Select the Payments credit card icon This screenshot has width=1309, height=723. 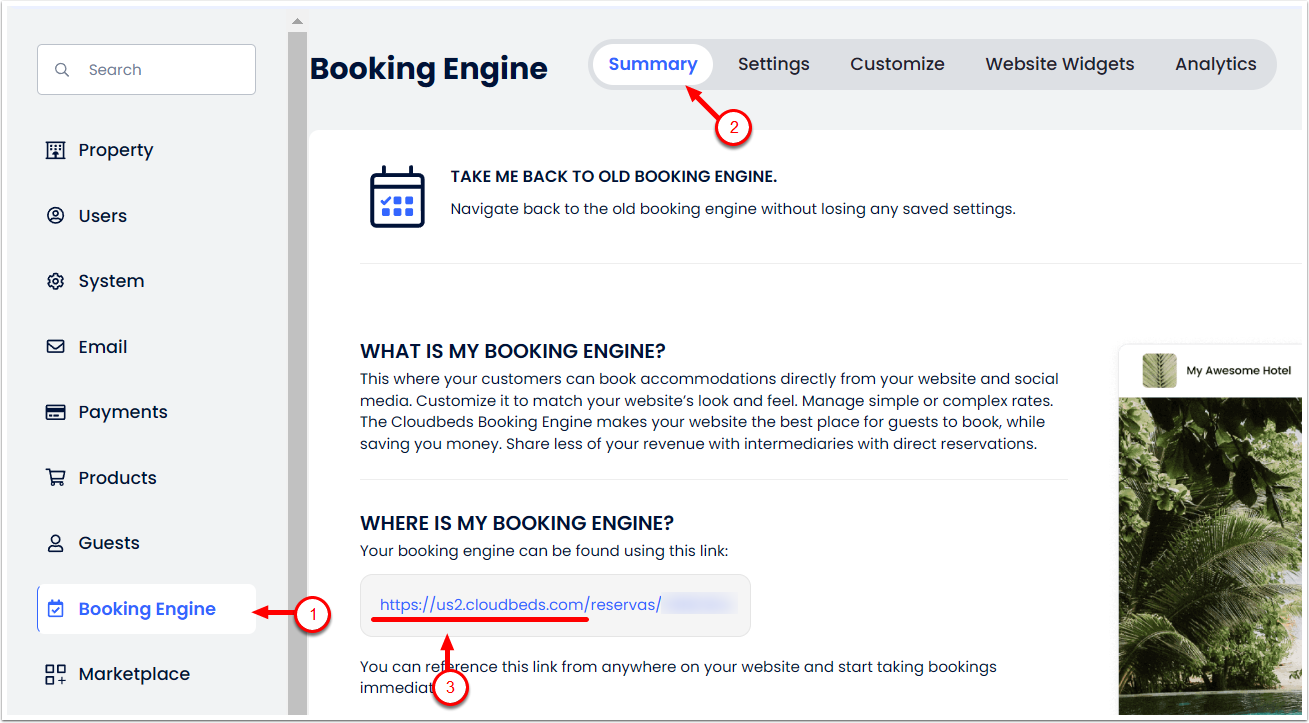56,412
